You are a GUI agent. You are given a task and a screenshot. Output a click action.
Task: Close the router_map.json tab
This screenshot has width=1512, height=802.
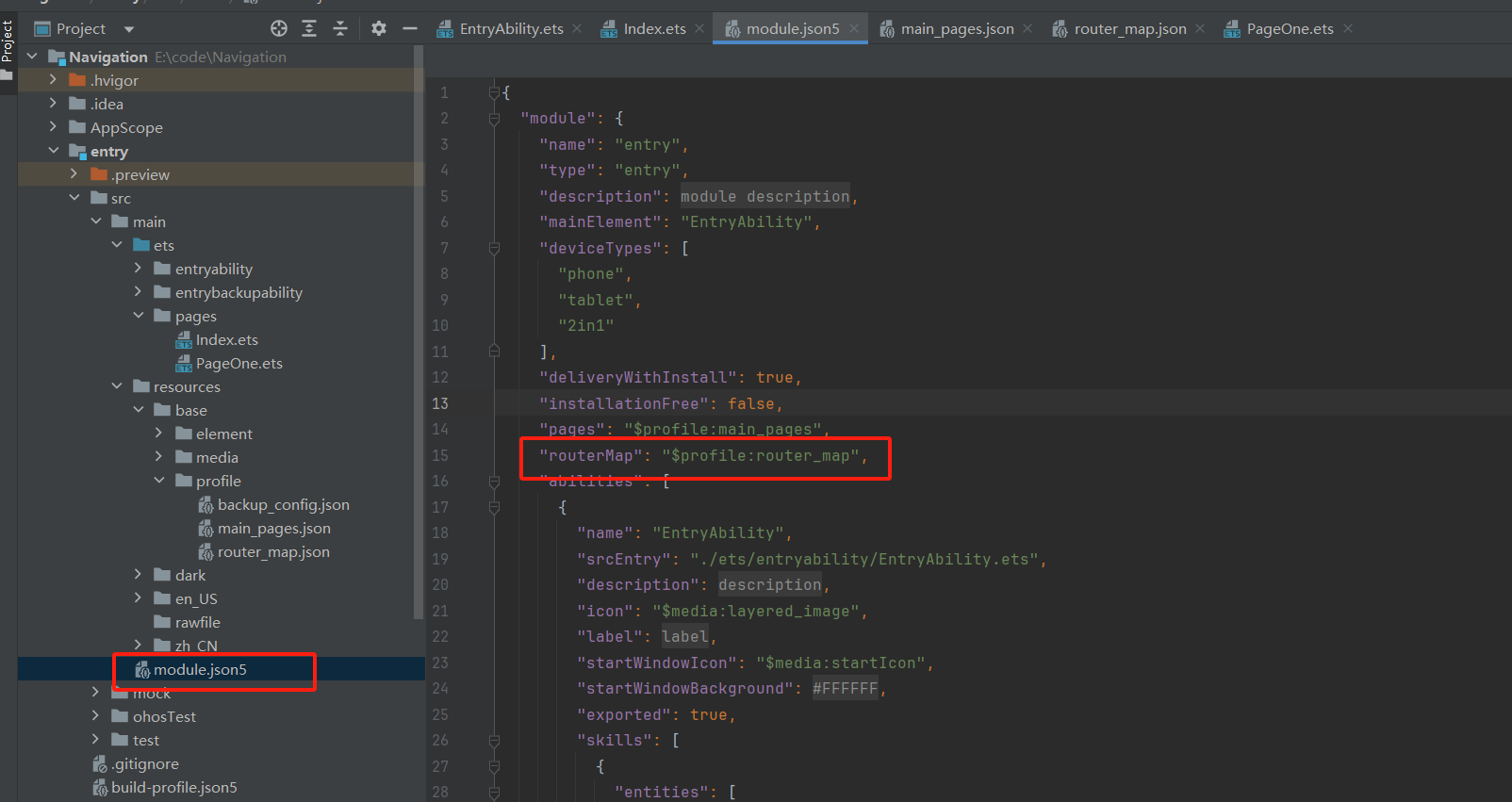coord(1200,29)
